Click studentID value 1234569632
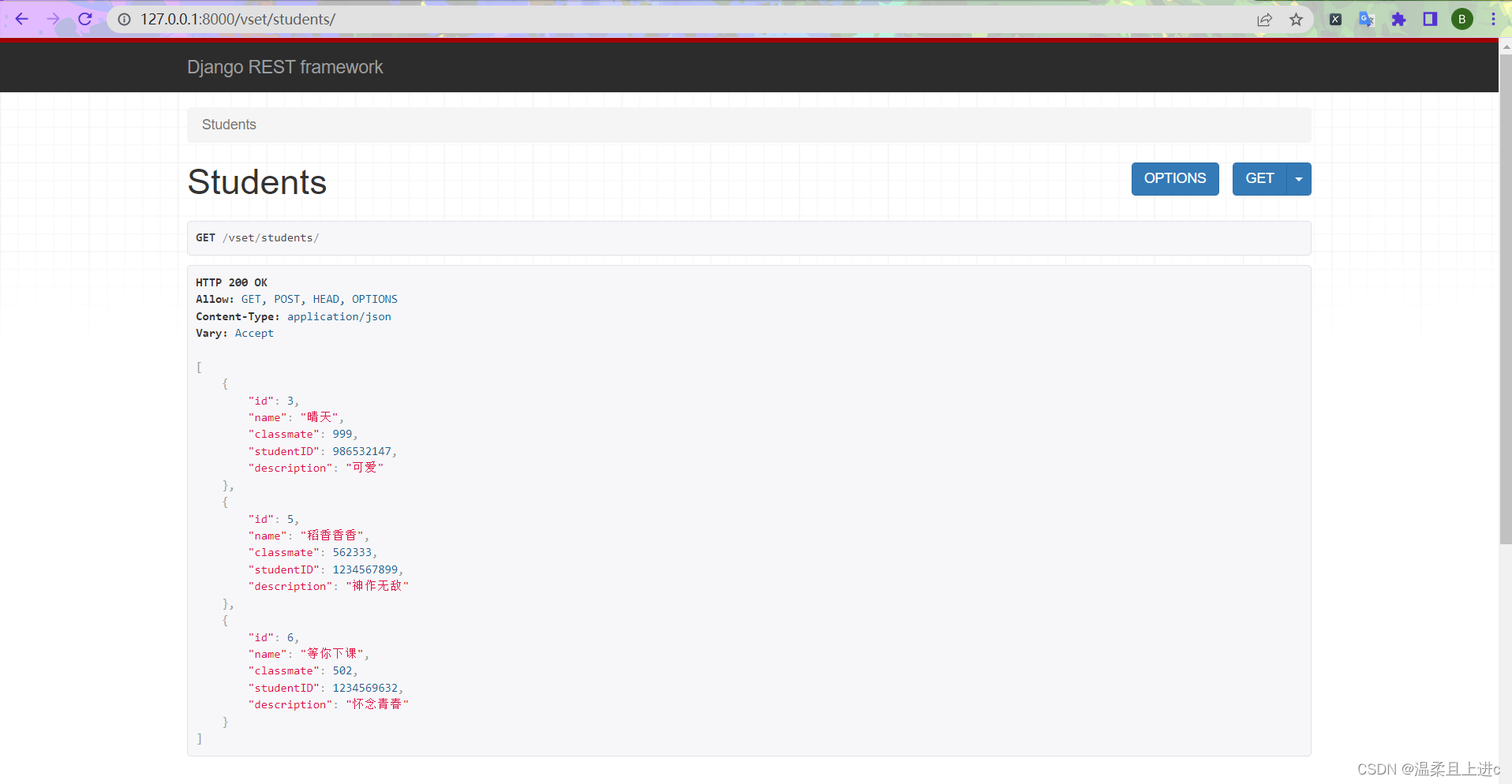The image size is (1512, 784). (x=365, y=689)
